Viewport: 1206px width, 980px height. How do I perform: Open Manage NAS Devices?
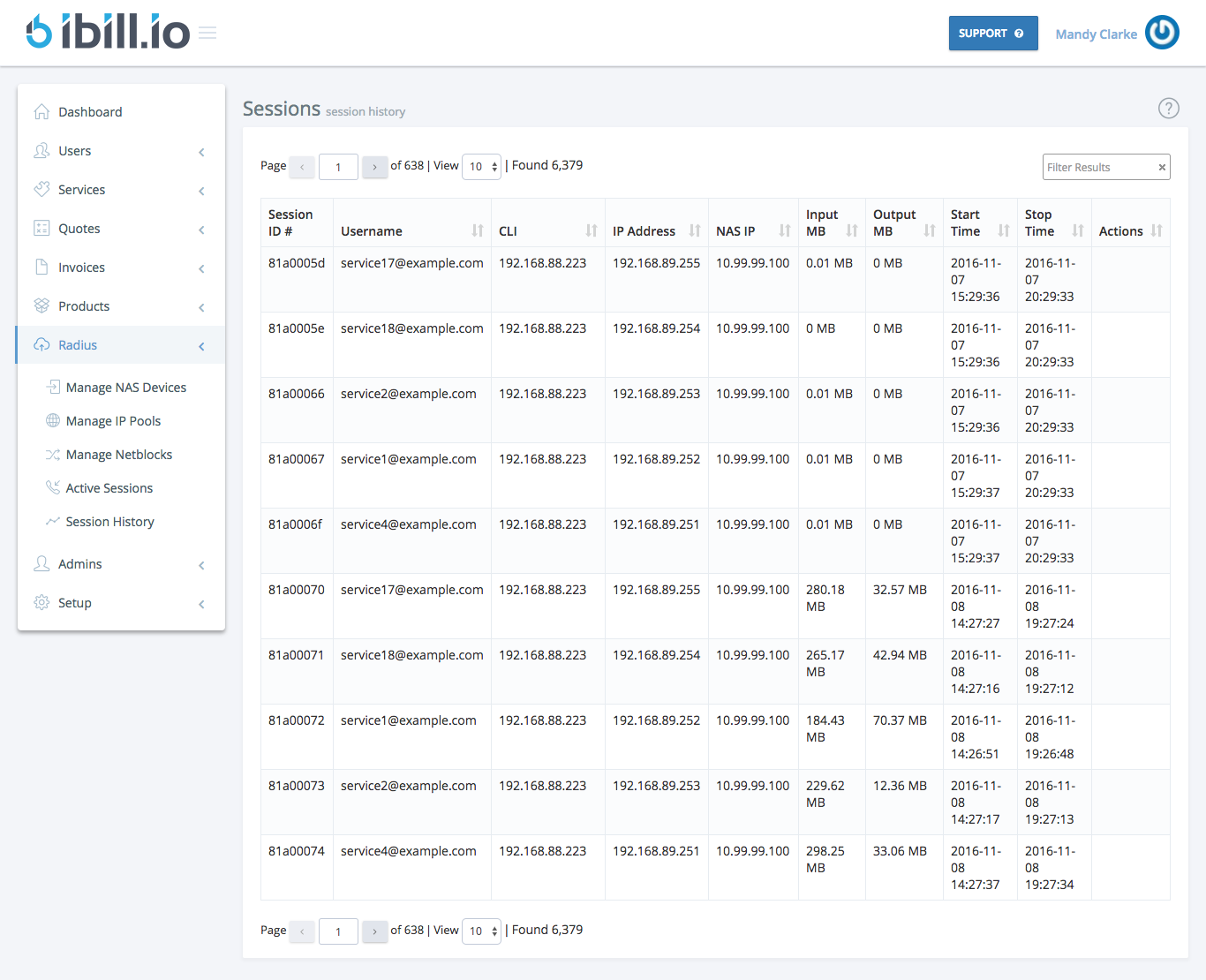click(x=125, y=387)
